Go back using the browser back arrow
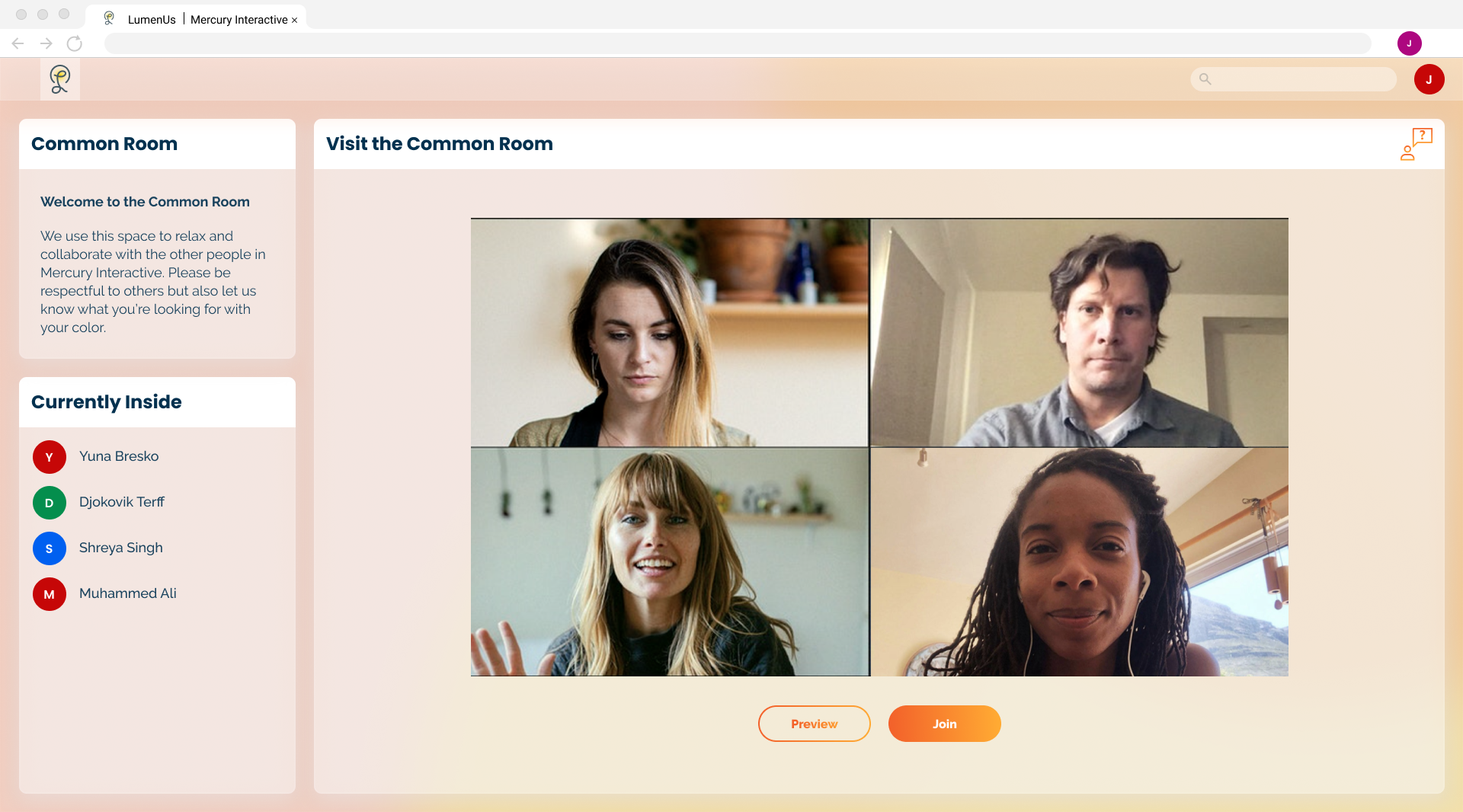1463x812 pixels. coord(18,43)
